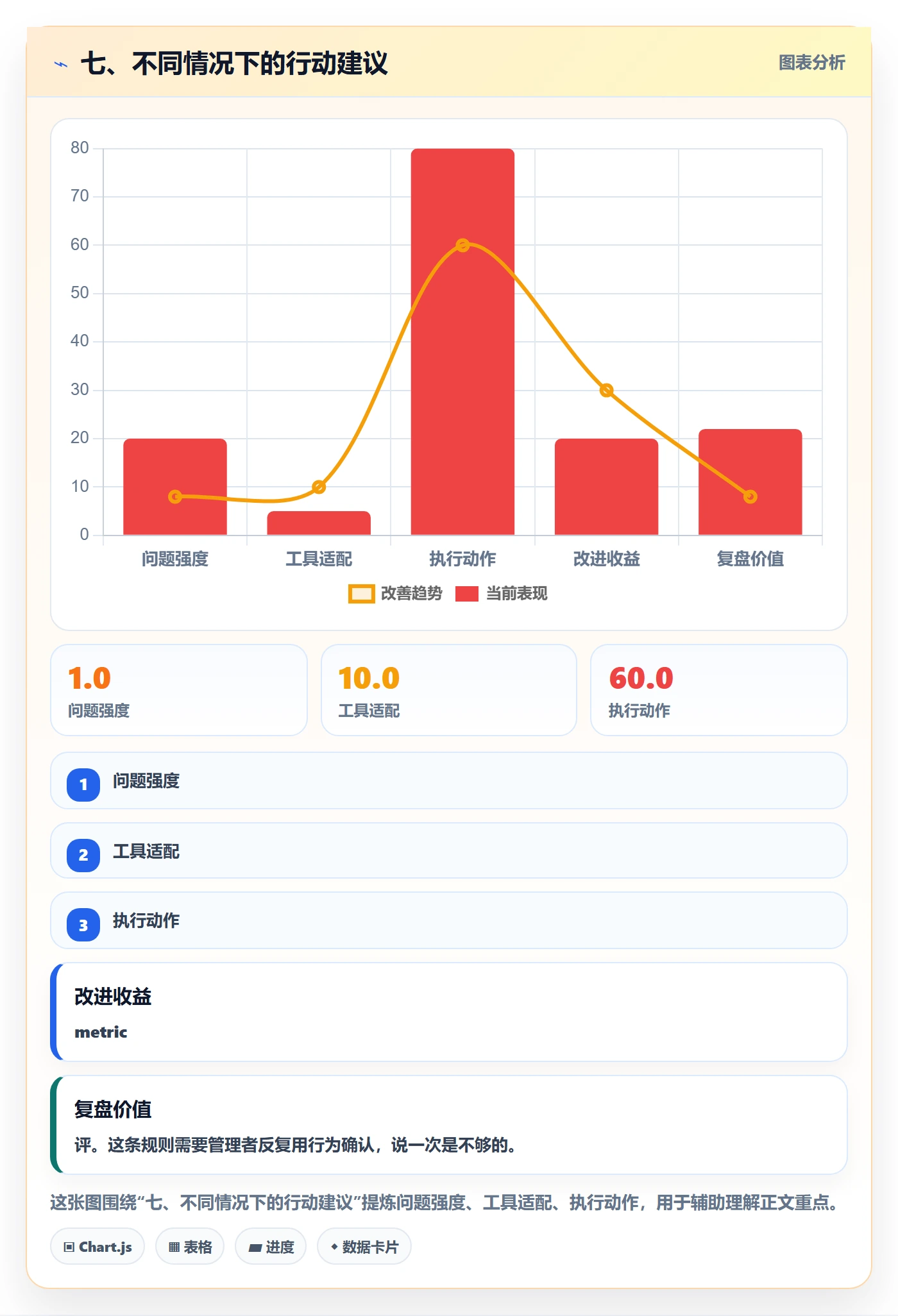Open the 10.0 工具适配 stat card
Image resolution: width=898 pixels, height=1316 pixels.
click(x=449, y=690)
